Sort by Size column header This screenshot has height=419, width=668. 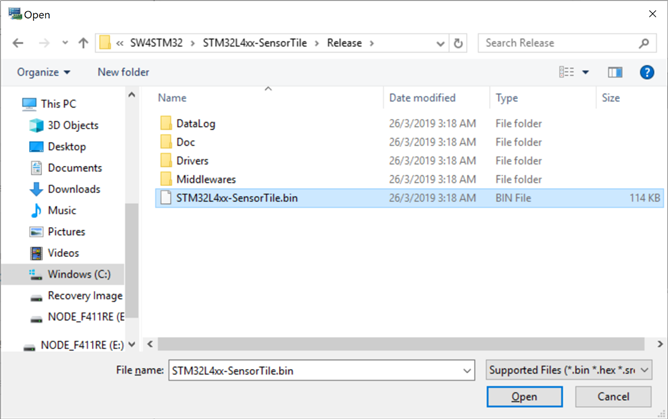click(x=610, y=98)
